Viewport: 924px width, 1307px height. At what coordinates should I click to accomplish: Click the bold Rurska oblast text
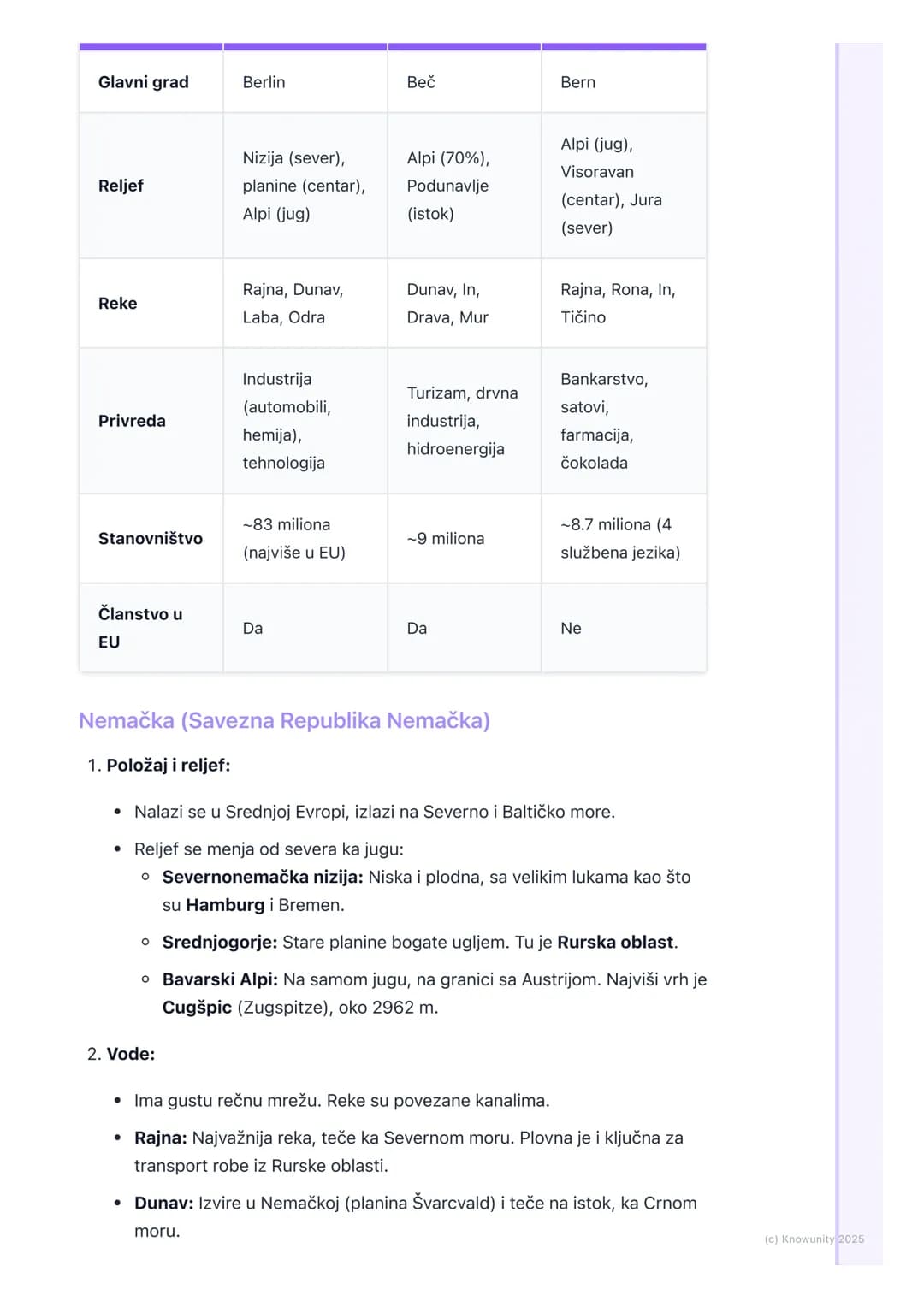tap(615, 942)
